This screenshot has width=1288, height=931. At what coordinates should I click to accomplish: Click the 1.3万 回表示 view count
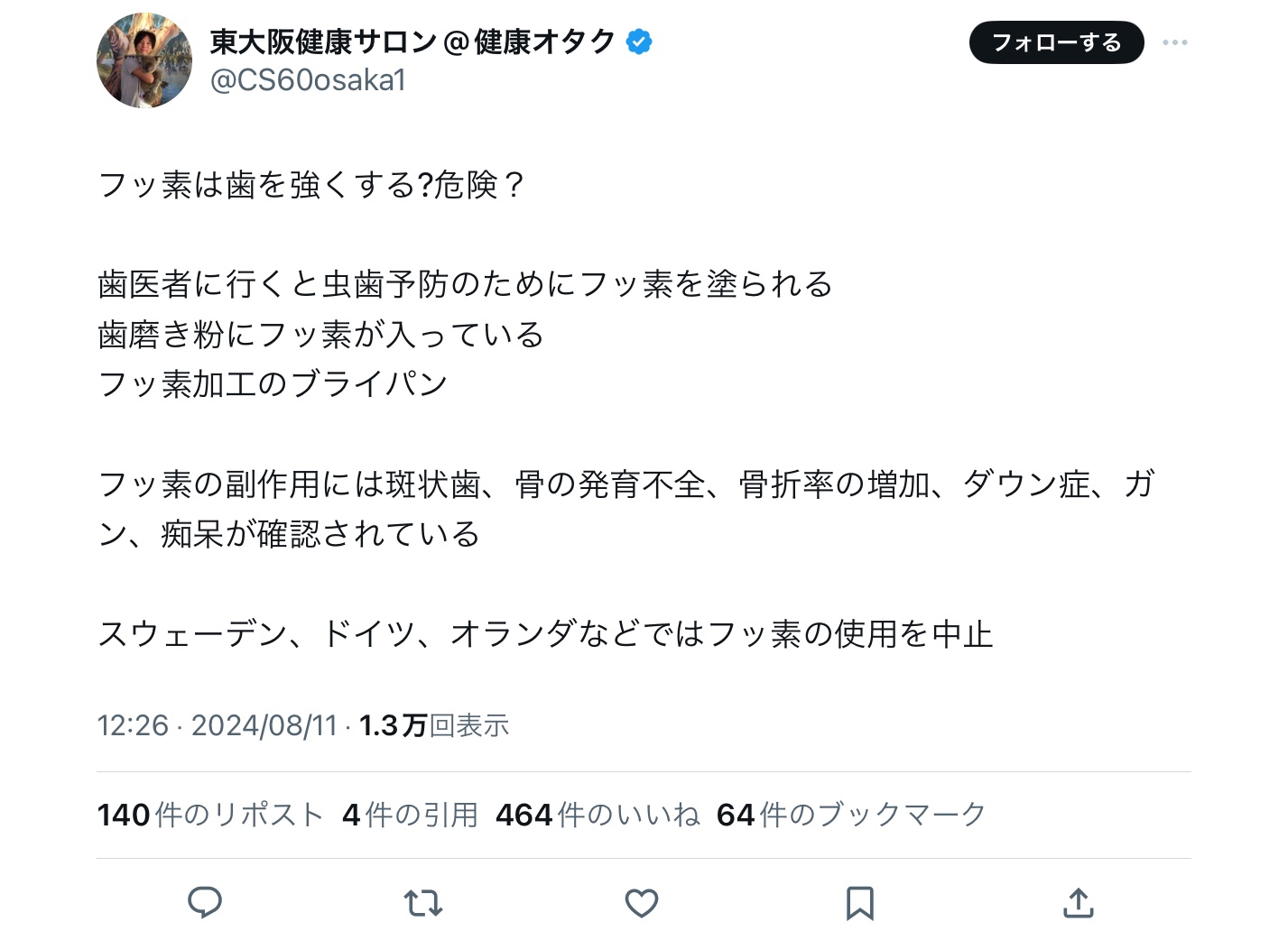point(434,725)
